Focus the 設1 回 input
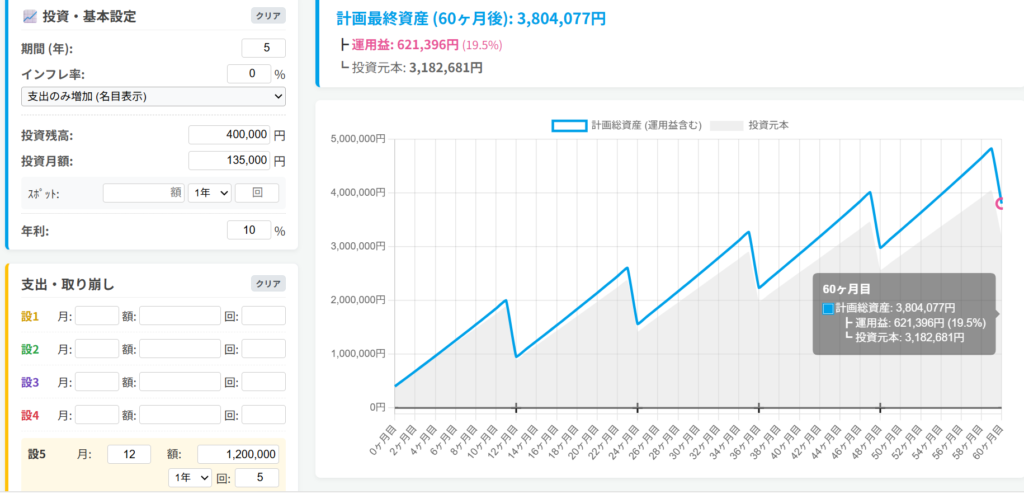Screen dimensions: 1024x494 point(263,316)
